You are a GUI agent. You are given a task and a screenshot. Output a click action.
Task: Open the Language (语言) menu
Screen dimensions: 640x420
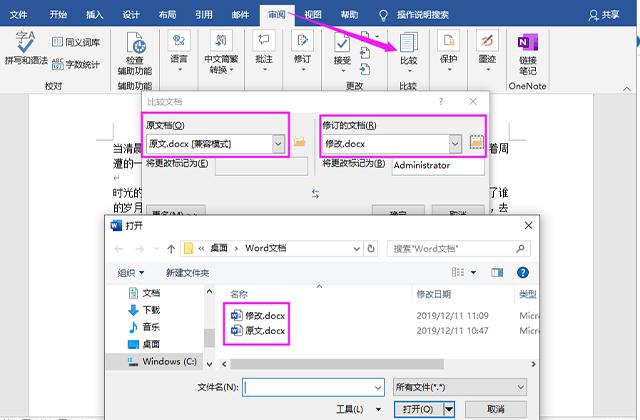click(179, 51)
